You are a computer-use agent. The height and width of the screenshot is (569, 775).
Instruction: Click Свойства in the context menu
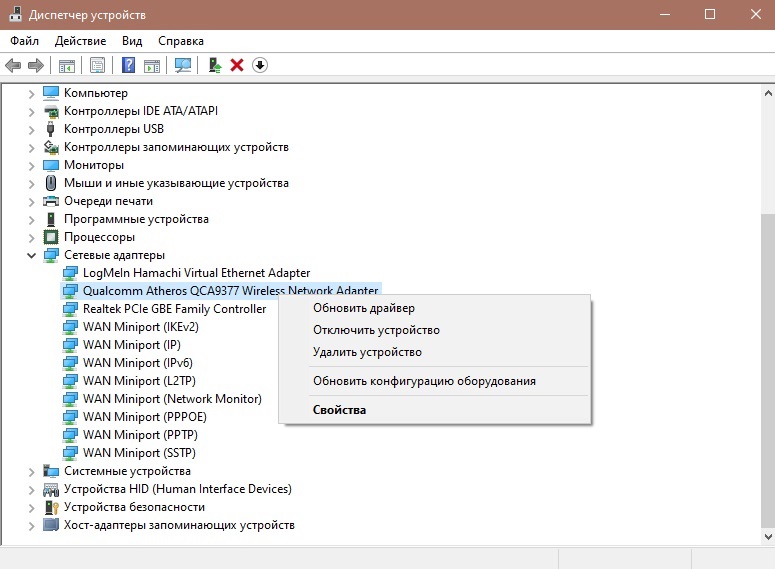pyautogui.click(x=339, y=409)
